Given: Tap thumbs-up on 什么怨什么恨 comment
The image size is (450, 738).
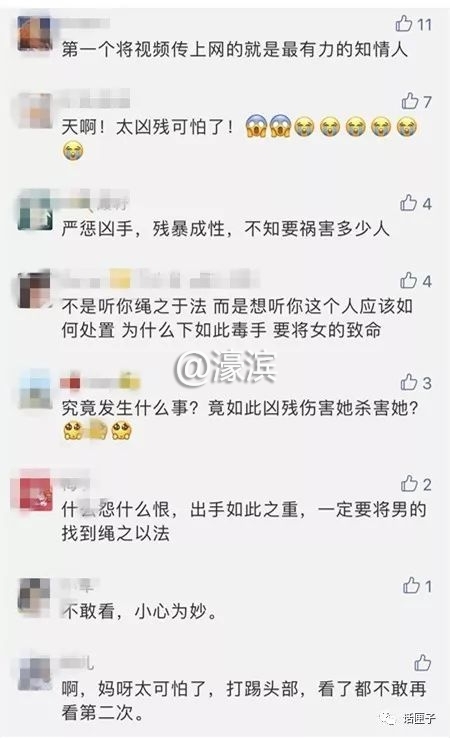Looking at the screenshot, I should point(410,483).
